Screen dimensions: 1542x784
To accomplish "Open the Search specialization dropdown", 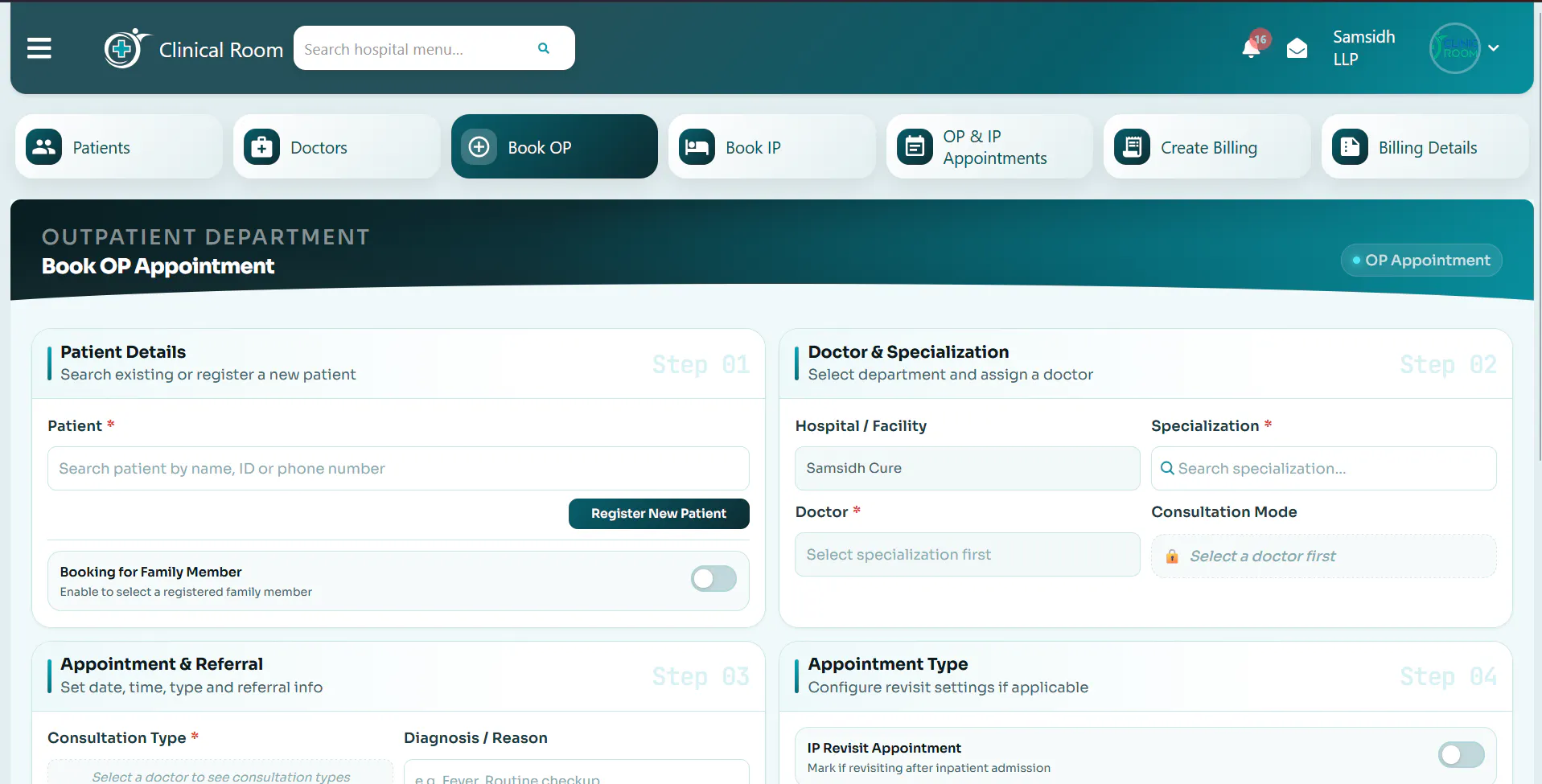I will click(x=1323, y=469).
